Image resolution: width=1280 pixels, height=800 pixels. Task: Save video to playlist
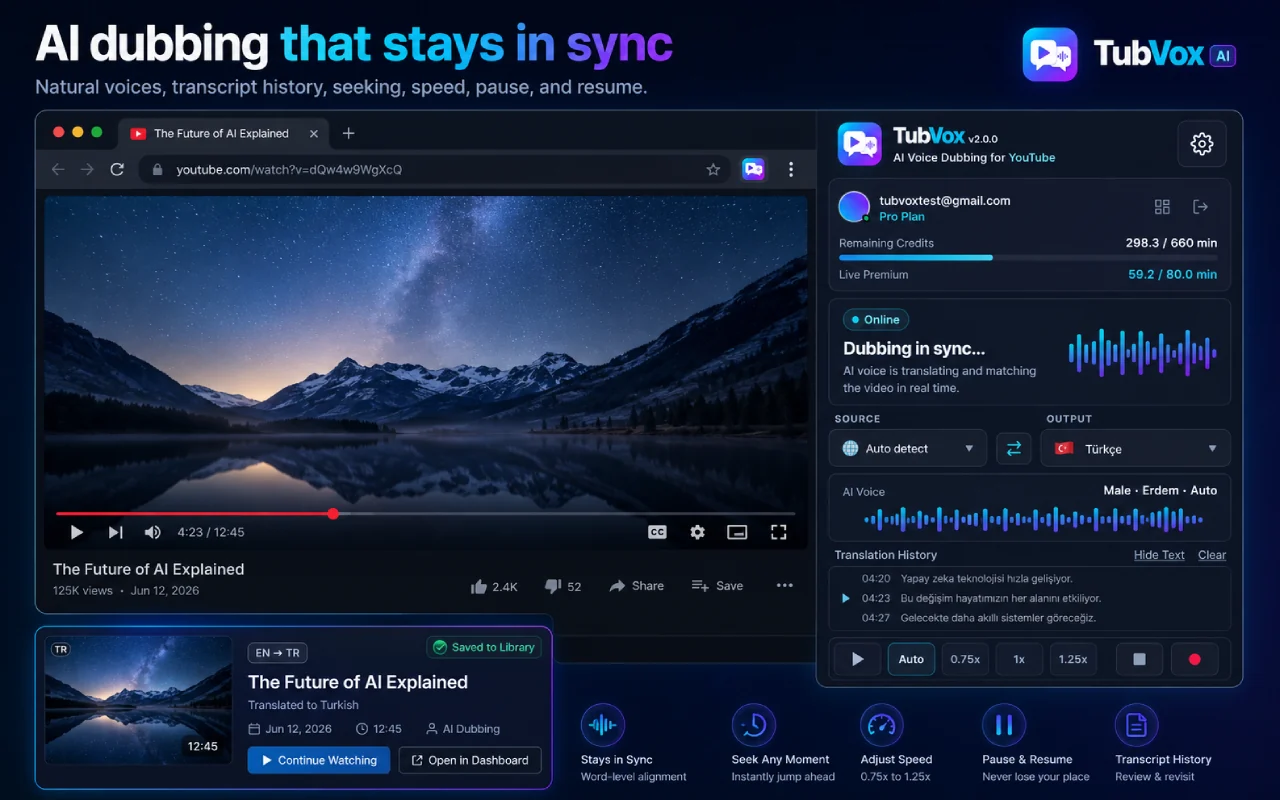[x=717, y=586]
